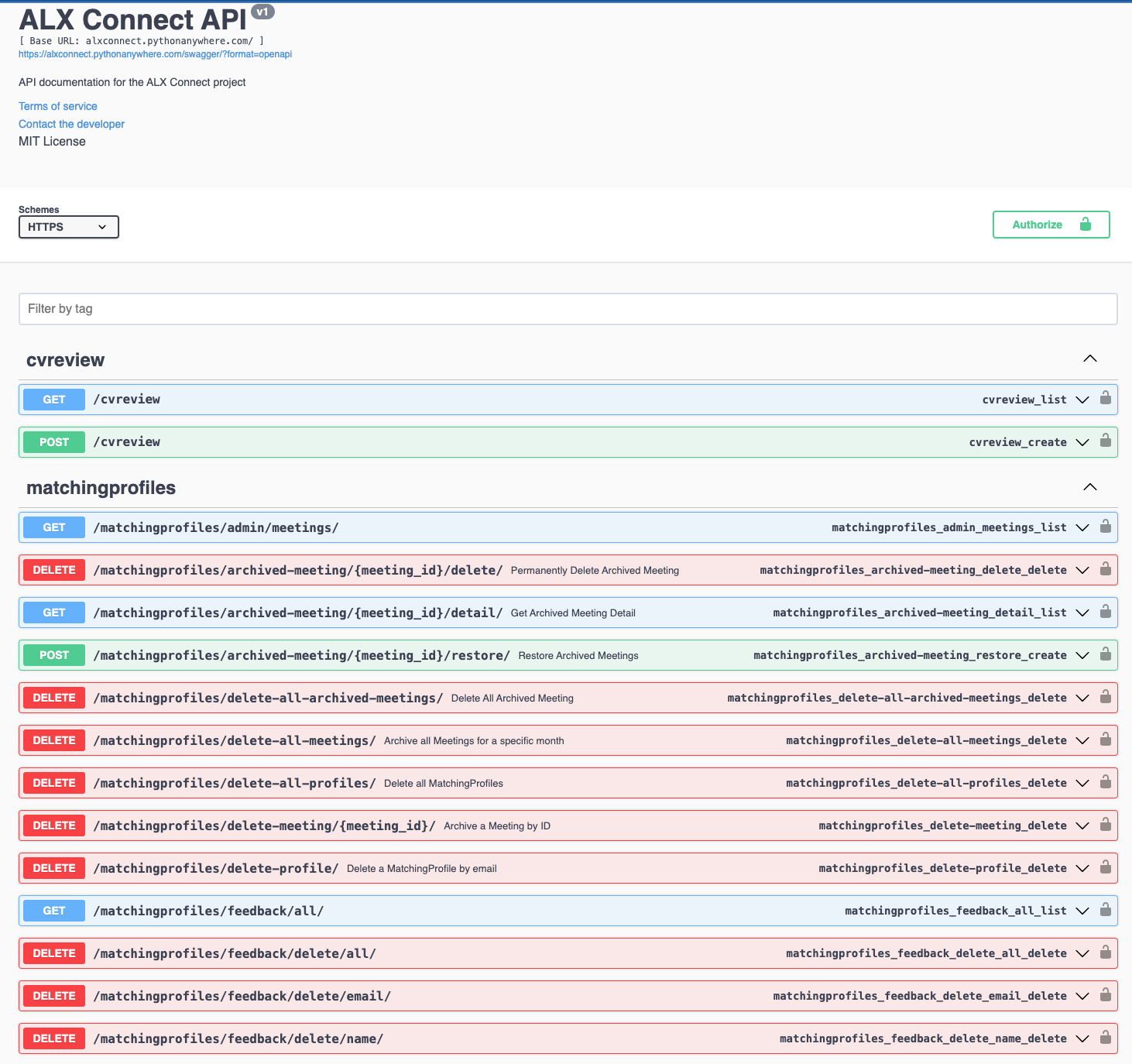Expand chevron for delete-all-meetings endpoint
Screen dimensions: 1132x1064
click(x=1082, y=740)
